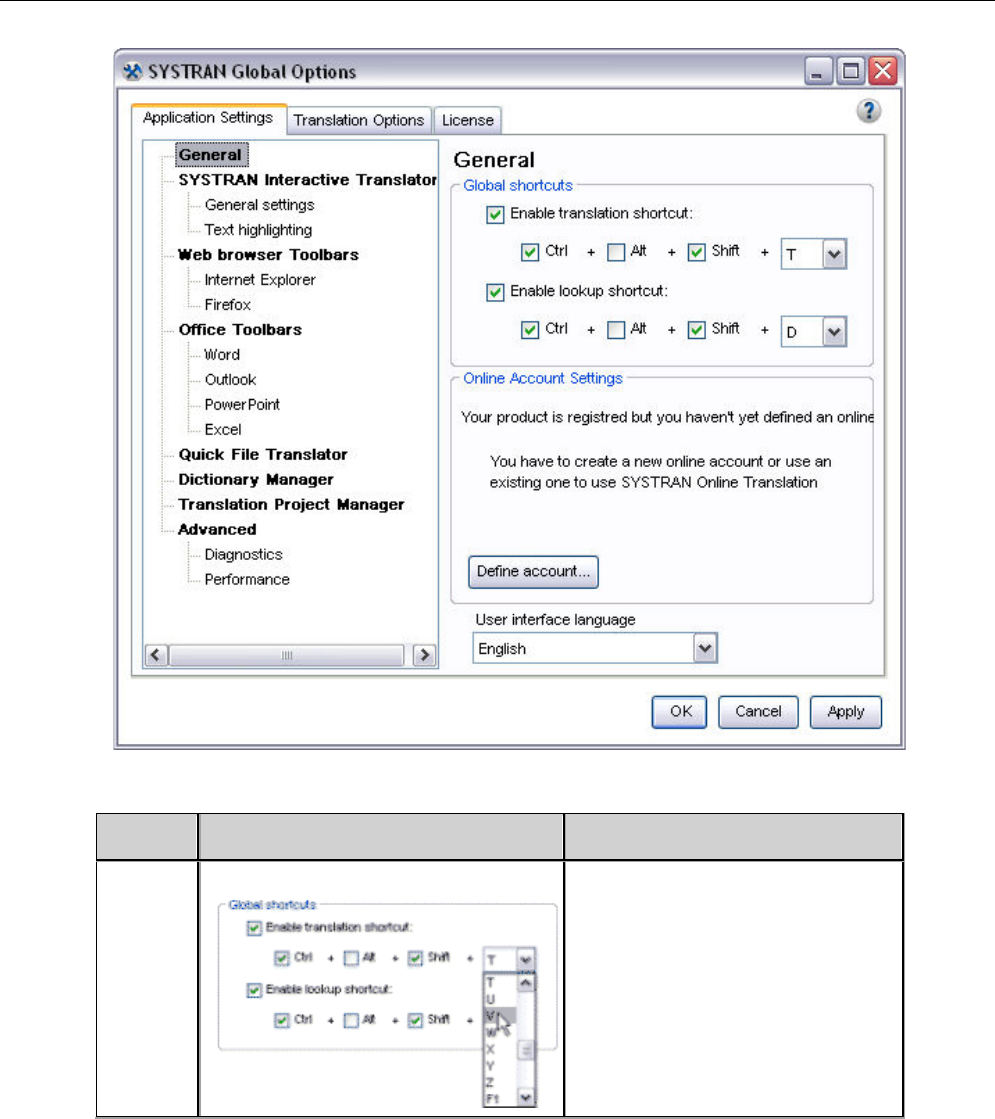Select Excel under Office Toolbars

coord(223,430)
